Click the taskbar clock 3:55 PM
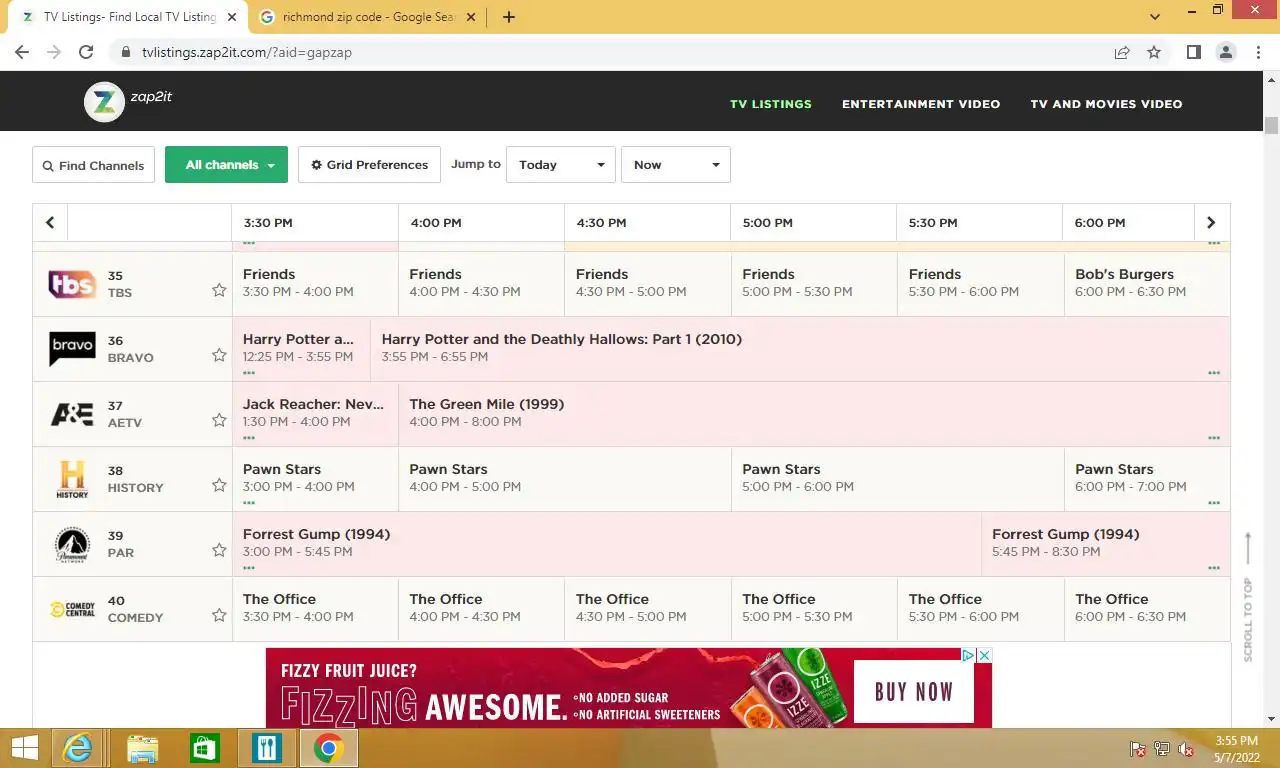This screenshot has height=768, width=1280. (x=1237, y=741)
